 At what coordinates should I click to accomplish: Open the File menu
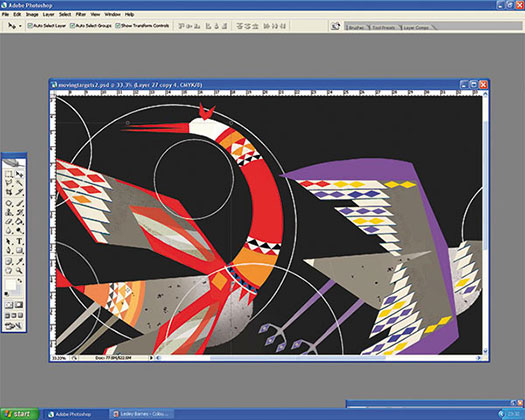(x=5, y=14)
